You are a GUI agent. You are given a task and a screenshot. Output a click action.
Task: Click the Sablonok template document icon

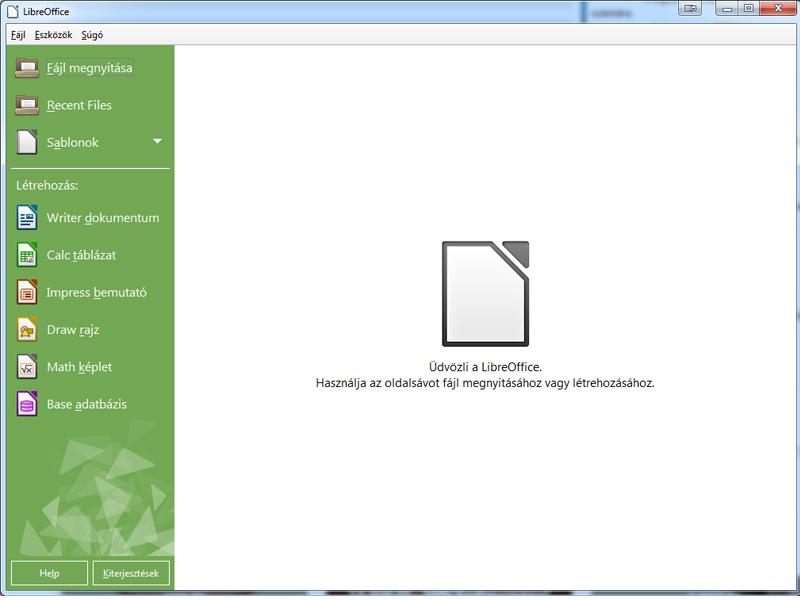click(x=27, y=142)
